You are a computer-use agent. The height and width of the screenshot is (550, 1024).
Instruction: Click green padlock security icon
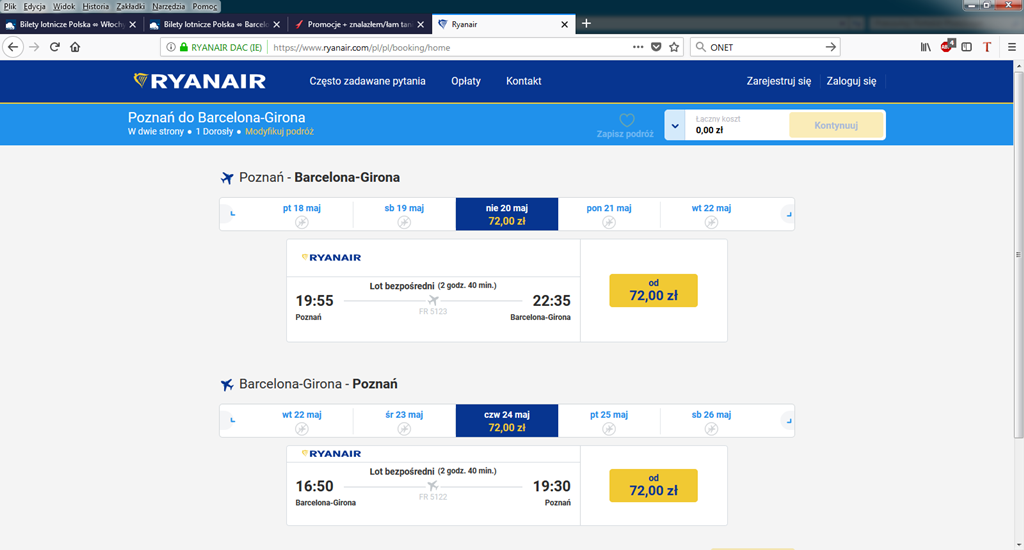click(184, 47)
